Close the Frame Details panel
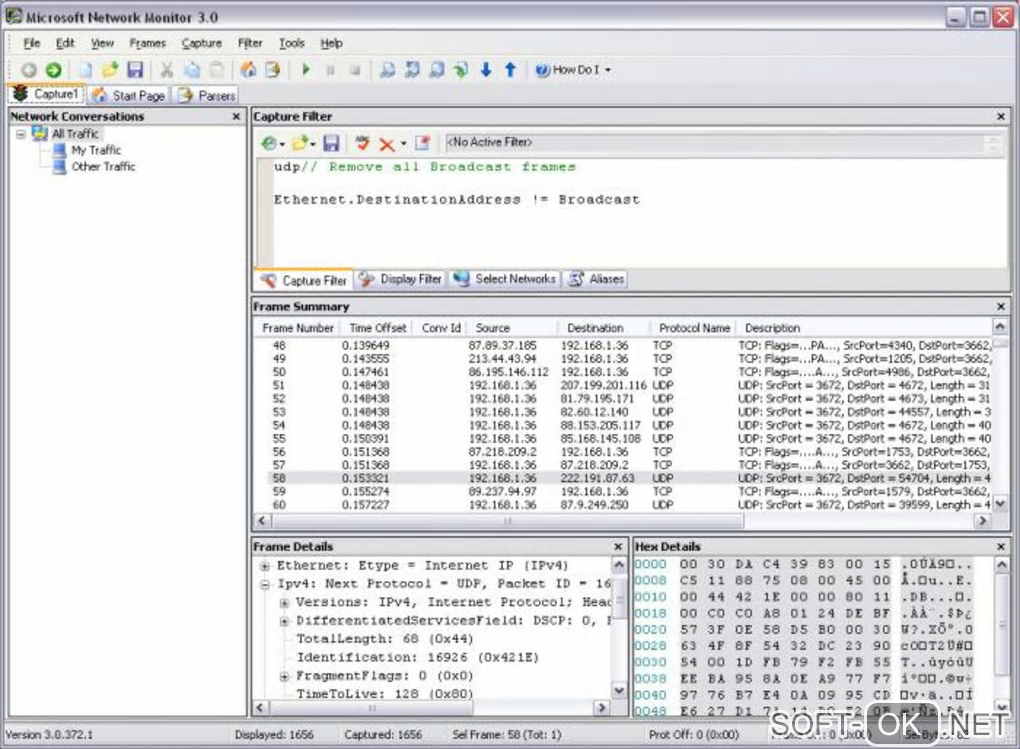 [618, 547]
